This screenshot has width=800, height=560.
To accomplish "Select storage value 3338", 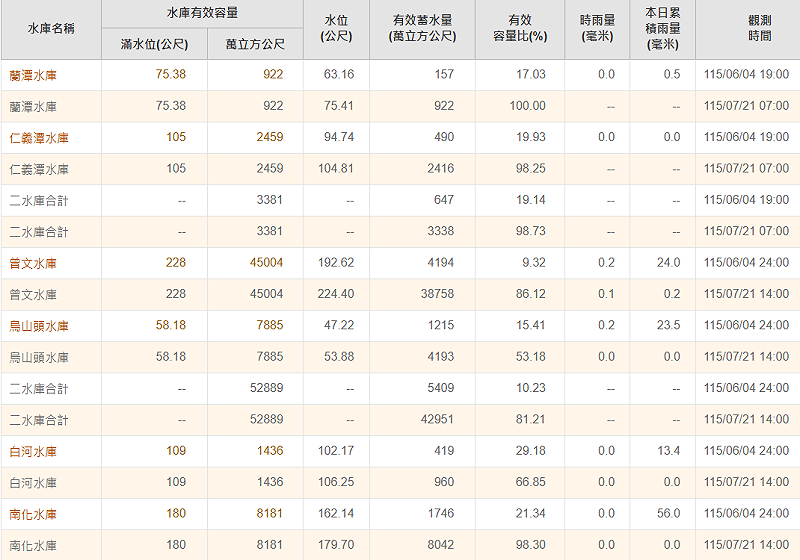I will [x=441, y=231].
